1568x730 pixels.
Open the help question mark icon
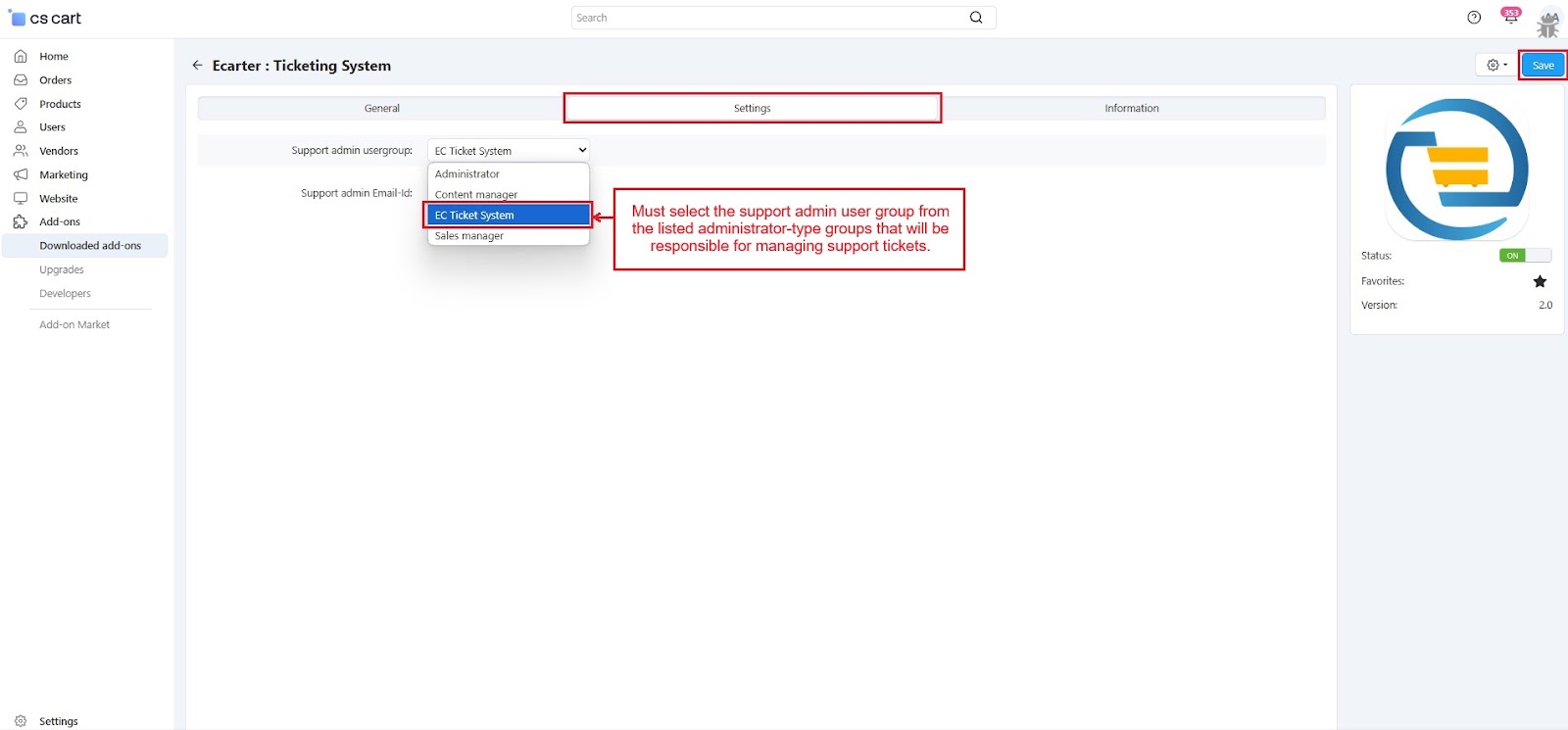pyautogui.click(x=1474, y=18)
